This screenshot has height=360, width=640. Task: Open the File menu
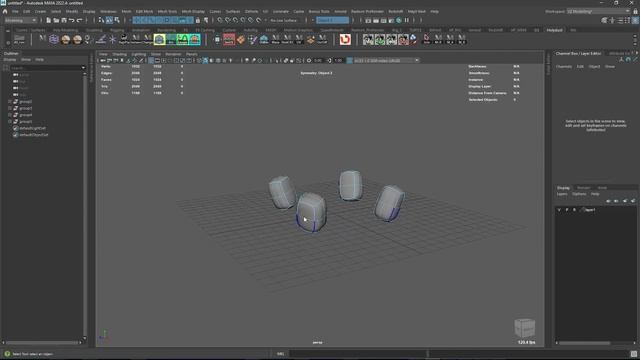(x=15, y=11)
